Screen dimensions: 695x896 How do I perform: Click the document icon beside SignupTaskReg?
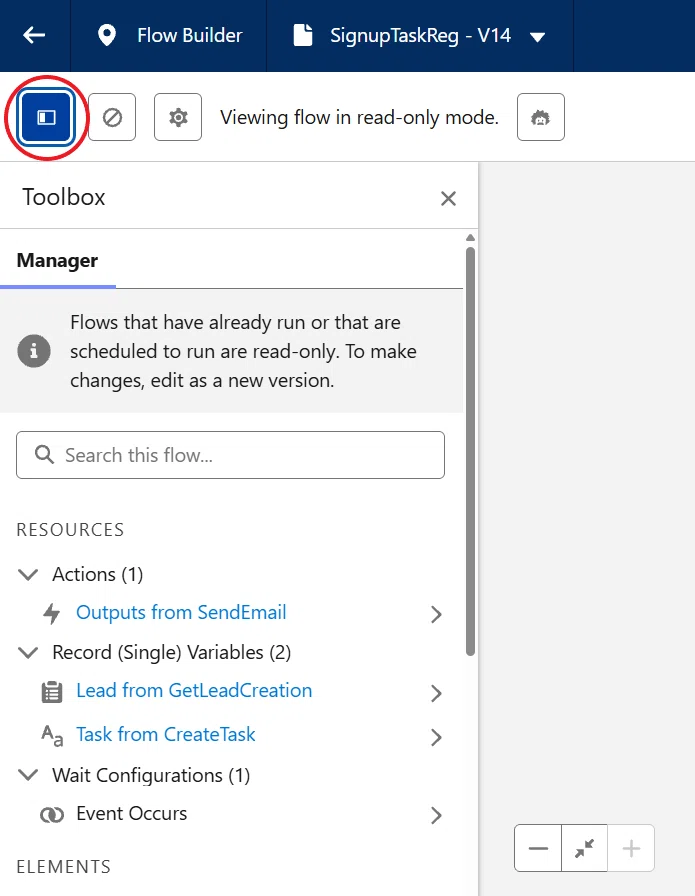[303, 35]
